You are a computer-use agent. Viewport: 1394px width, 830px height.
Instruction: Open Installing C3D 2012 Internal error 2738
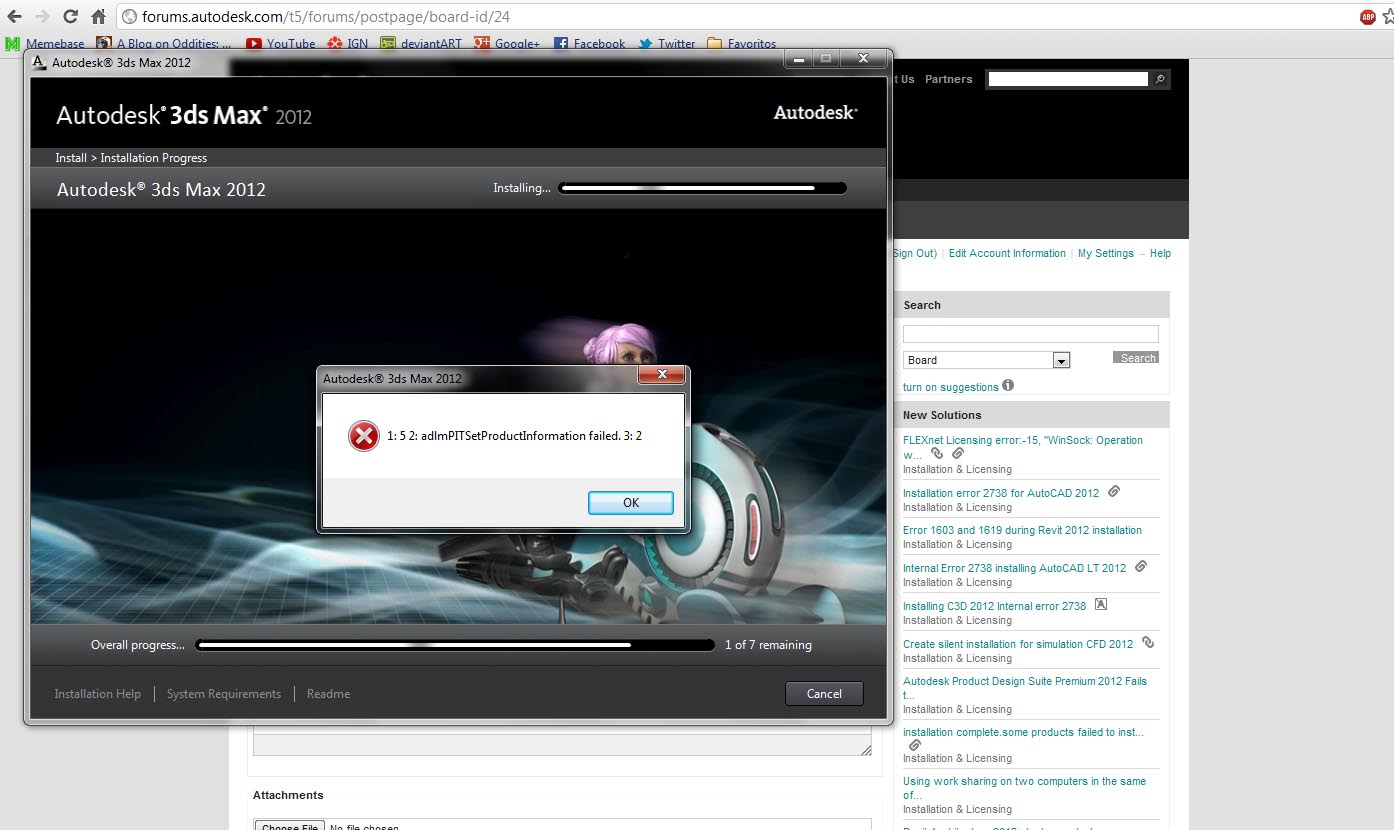994,606
